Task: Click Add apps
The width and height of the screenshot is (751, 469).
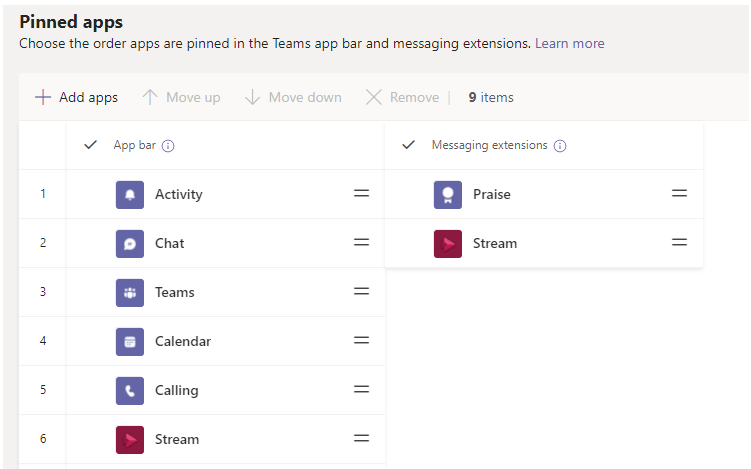Action: [76, 97]
